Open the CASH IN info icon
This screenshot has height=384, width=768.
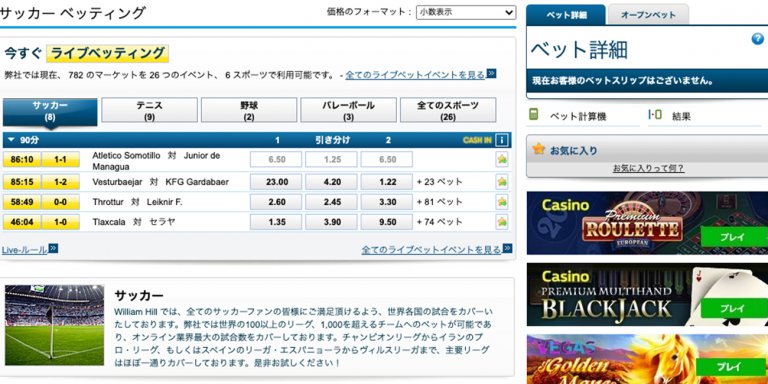coord(502,141)
